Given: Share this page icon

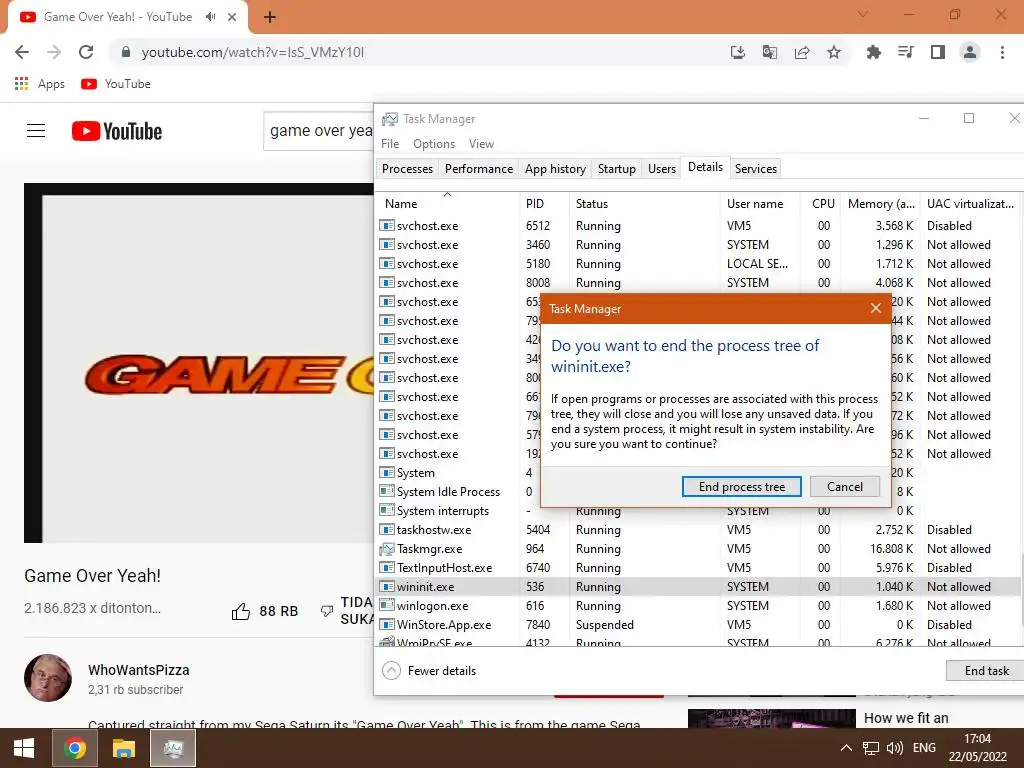Looking at the screenshot, I should click(802, 52).
